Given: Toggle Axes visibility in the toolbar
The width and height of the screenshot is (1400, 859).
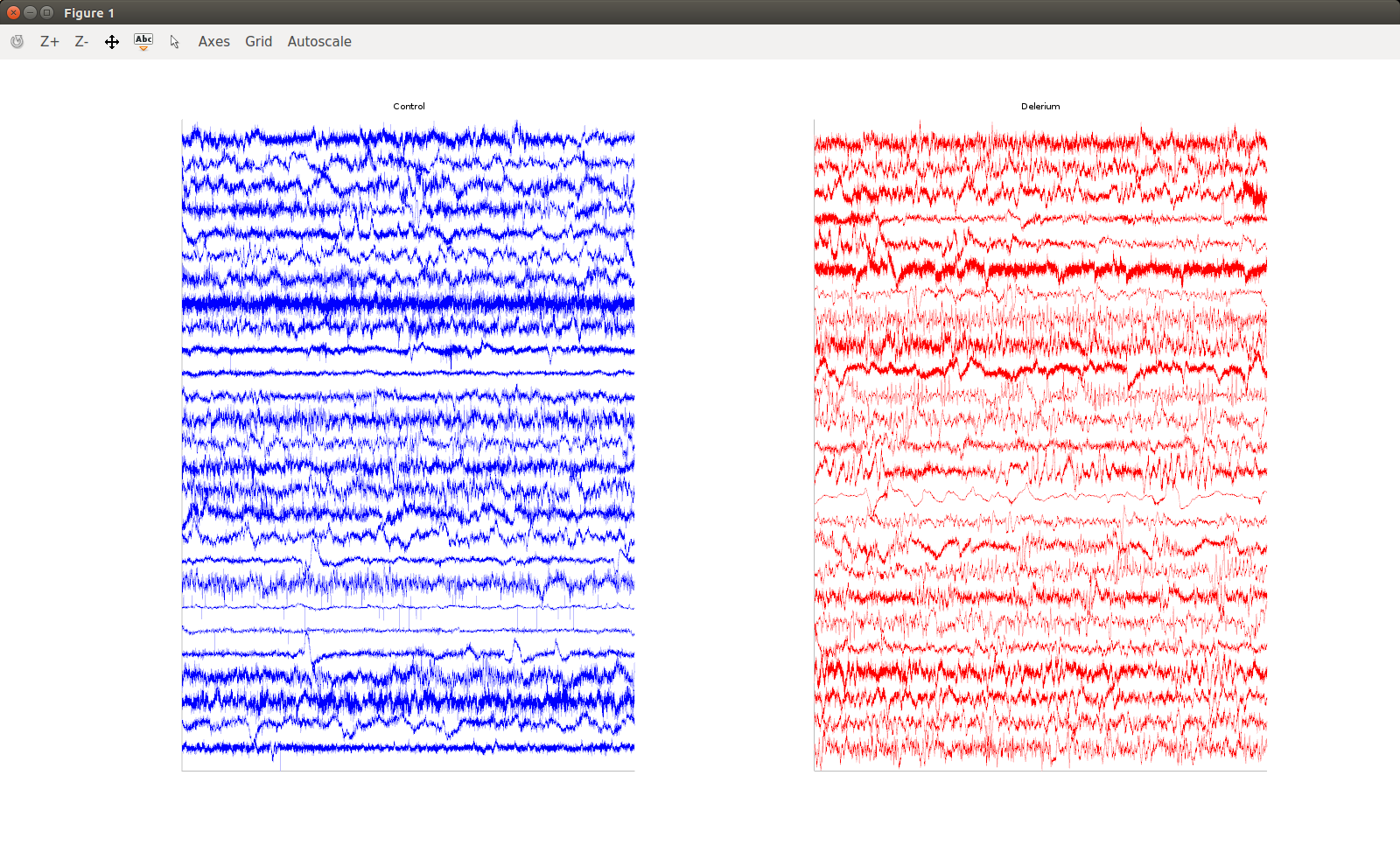Looking at the screenshot, I should click(213, 41).
